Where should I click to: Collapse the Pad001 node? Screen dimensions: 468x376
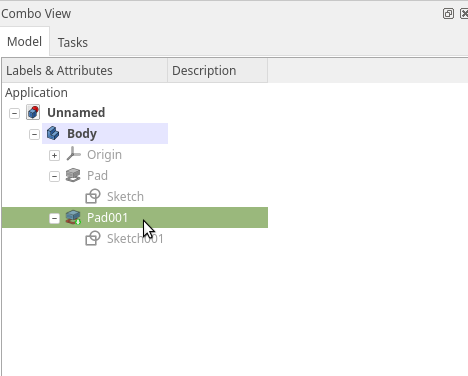pyautogui.click(x=54, y=218)
